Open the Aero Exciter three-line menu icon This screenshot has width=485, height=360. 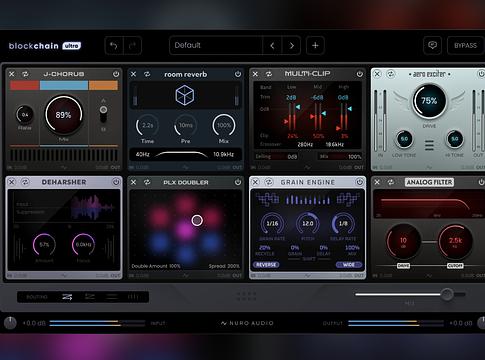point(429,145)
